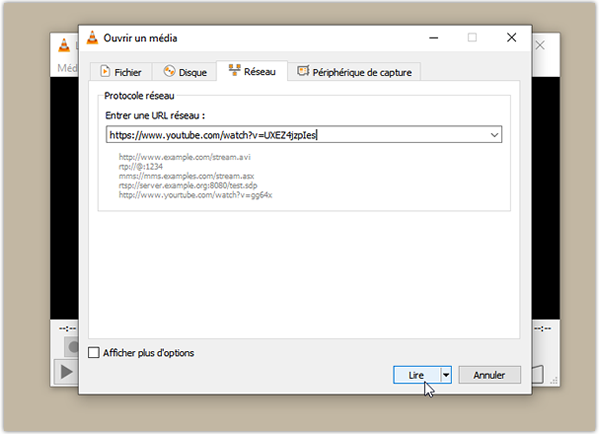Switch to the Fichier tab
The width and height of the screenshot is (599, 434).
click(x=121, y=72)
